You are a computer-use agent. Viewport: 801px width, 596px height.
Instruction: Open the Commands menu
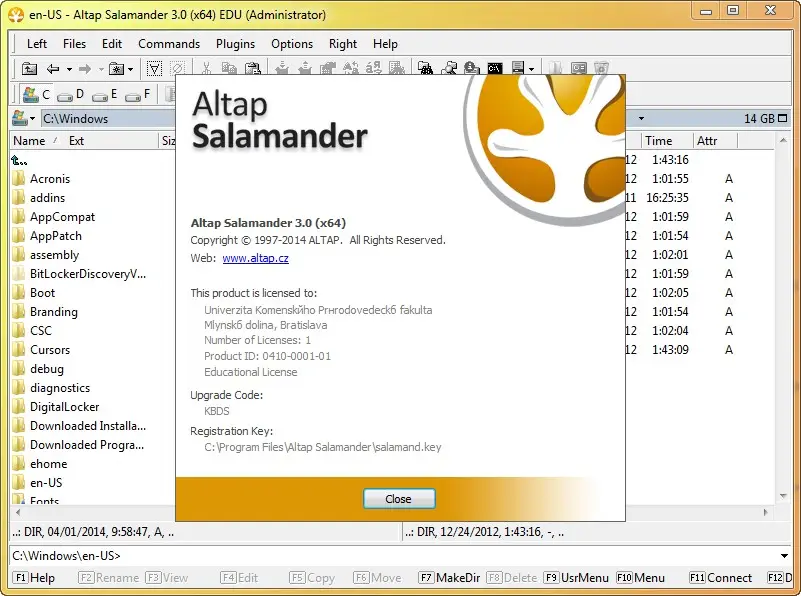click(x=169, y=44)
